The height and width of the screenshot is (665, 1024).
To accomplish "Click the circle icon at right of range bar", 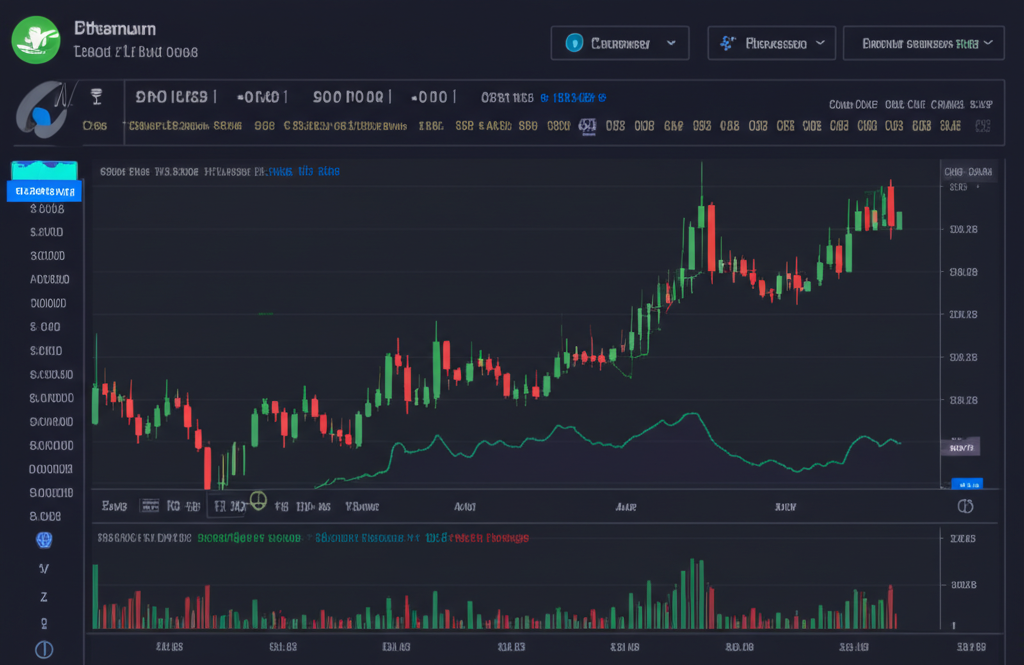I will click(x=965, y=506).
